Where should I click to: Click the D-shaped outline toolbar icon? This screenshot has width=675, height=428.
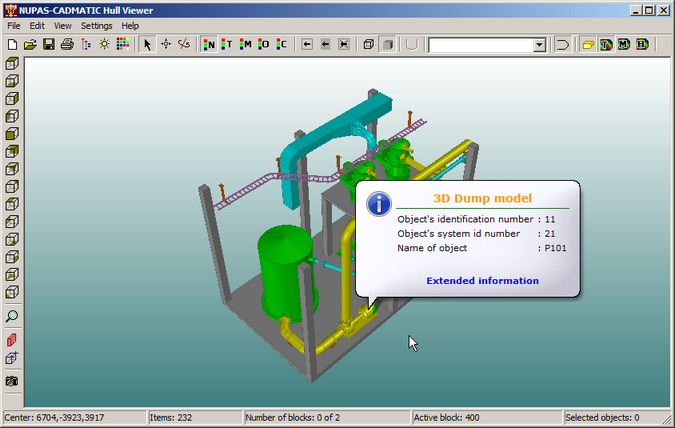[x=562, y=44]
